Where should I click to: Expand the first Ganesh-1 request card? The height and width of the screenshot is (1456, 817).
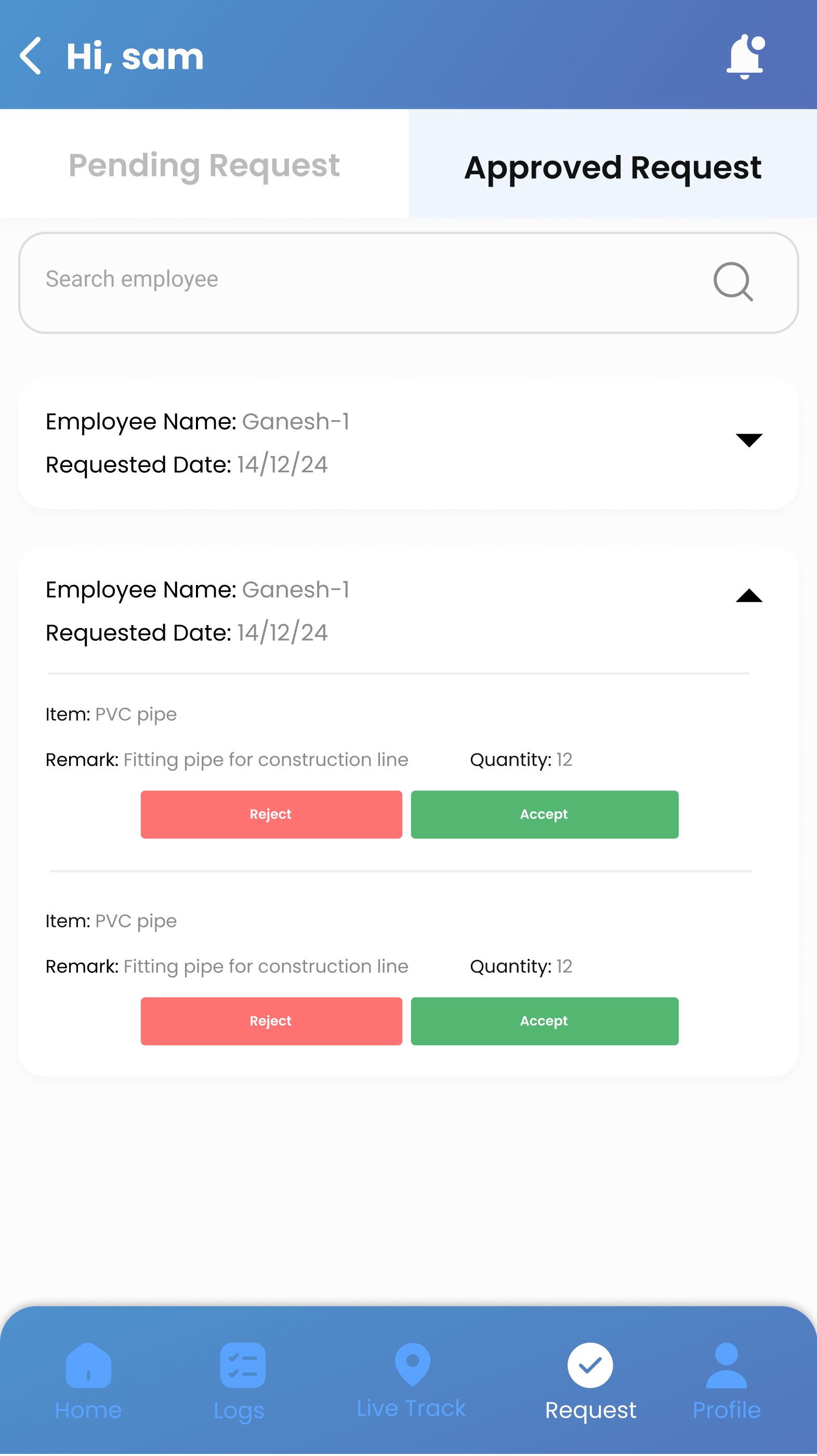coord(748,440)
